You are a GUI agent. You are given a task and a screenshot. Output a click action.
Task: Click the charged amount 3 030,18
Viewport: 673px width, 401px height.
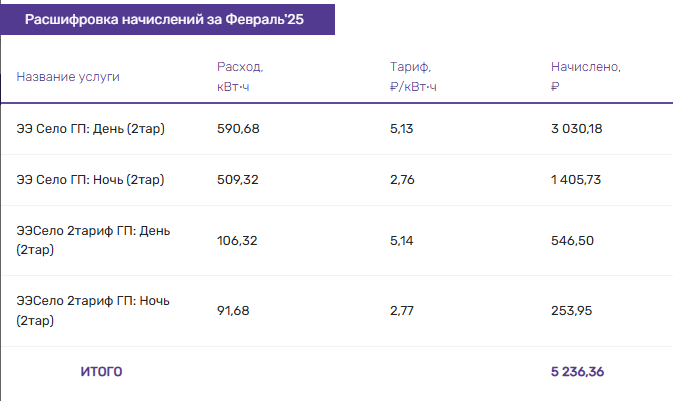point(576,129)
